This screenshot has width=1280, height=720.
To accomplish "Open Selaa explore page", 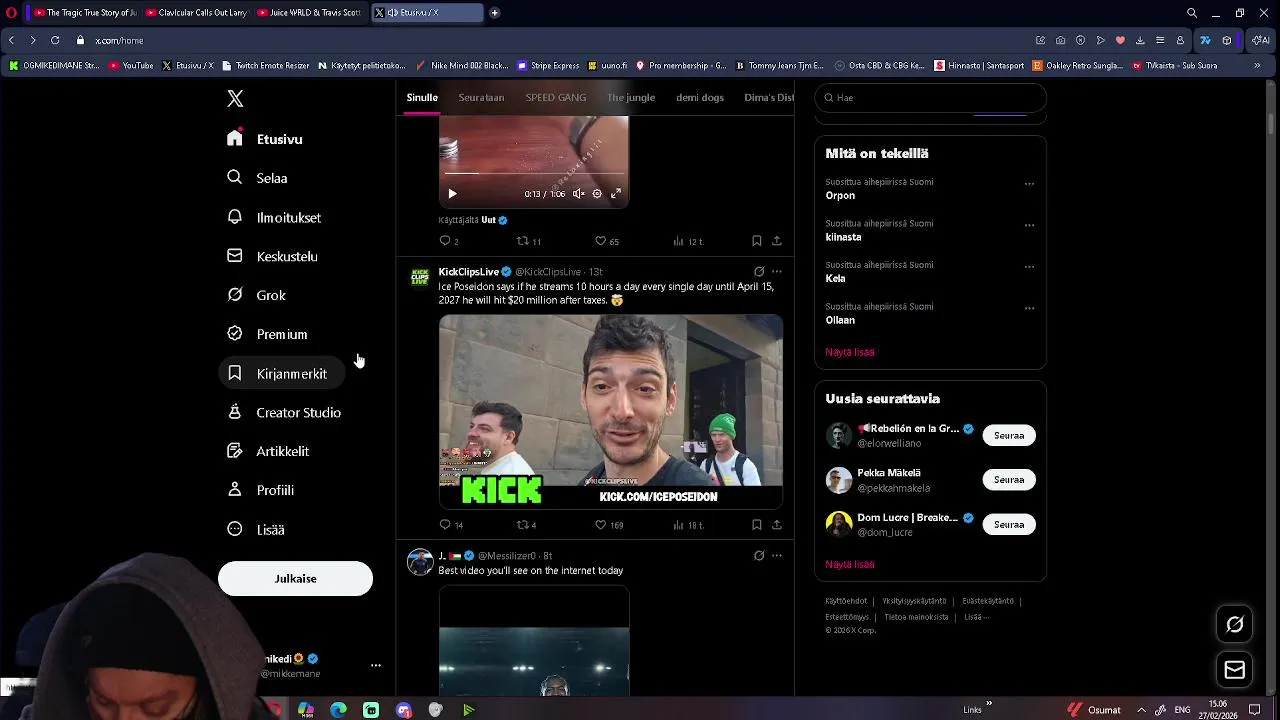I will pyautogui.click(x=258, y=178).
